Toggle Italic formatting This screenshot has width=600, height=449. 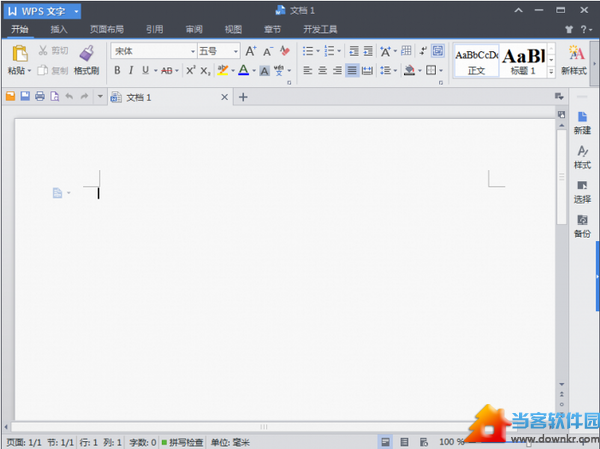pyautogui.click(x=131, y=70)
